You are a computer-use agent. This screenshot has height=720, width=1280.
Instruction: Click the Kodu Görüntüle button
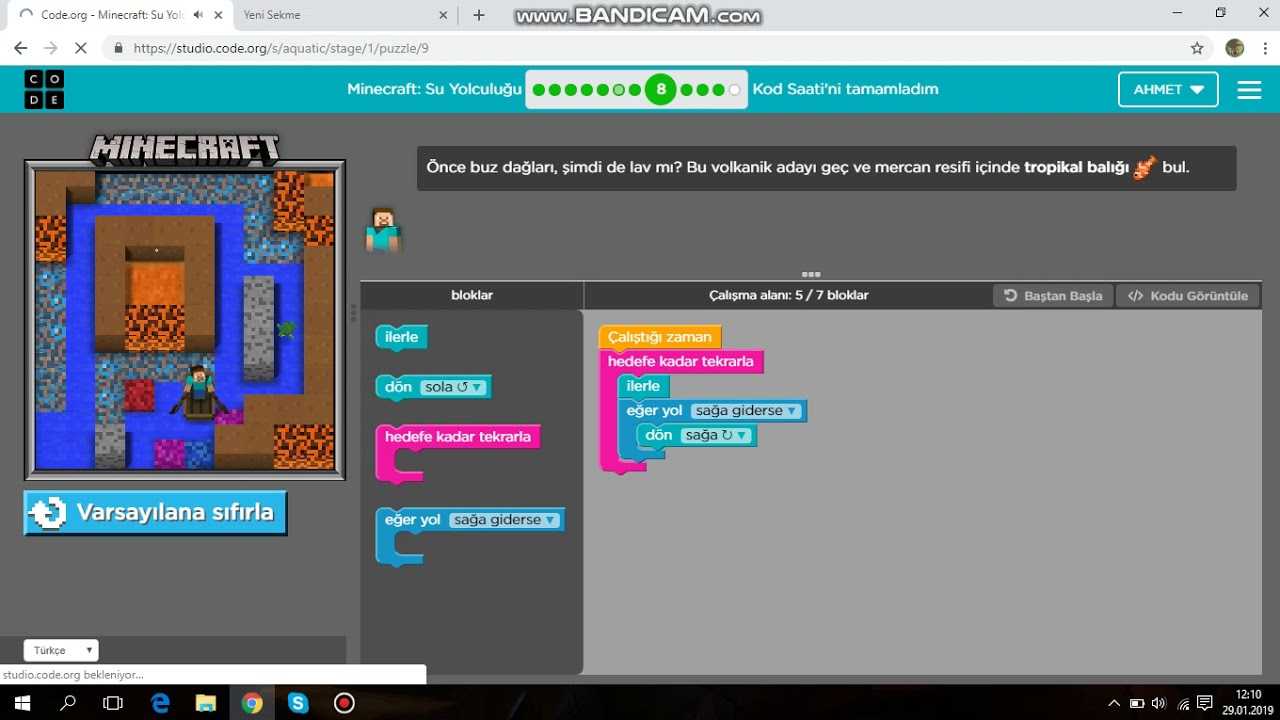1188,296
